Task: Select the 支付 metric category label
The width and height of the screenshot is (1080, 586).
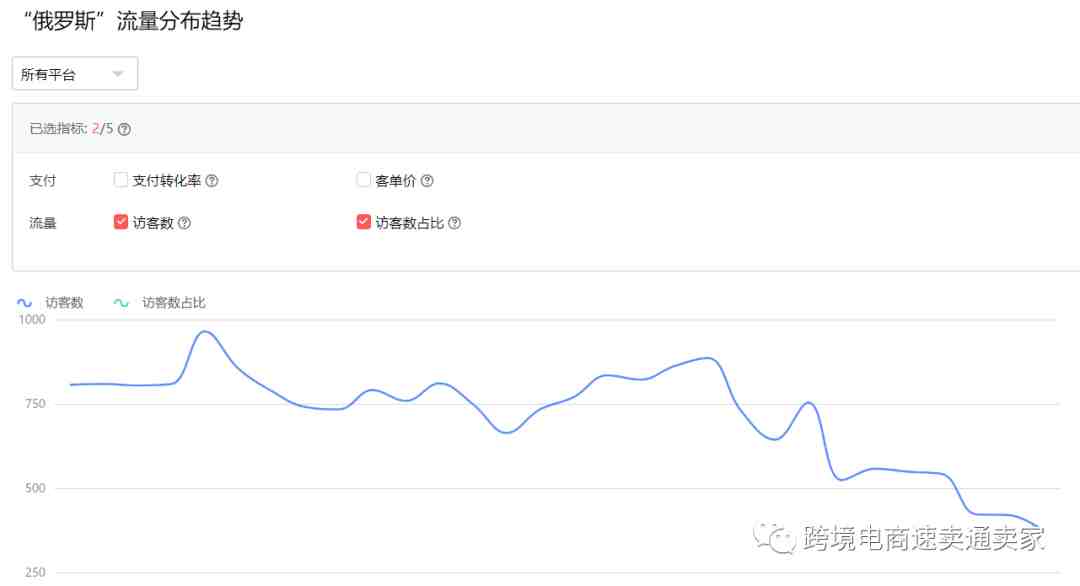Action: [x=43, y=181]
